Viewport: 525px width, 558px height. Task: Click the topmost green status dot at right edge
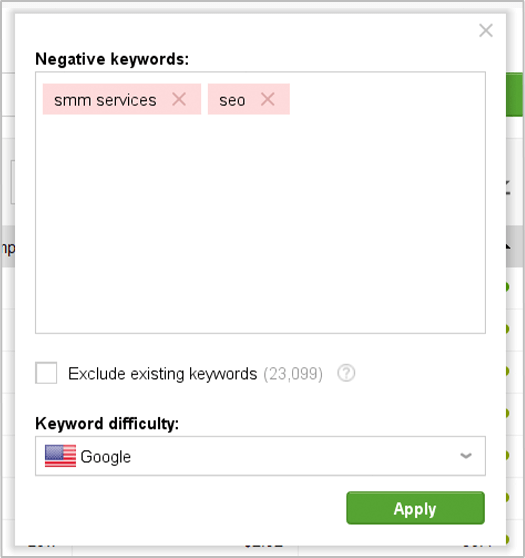[507, 287]
